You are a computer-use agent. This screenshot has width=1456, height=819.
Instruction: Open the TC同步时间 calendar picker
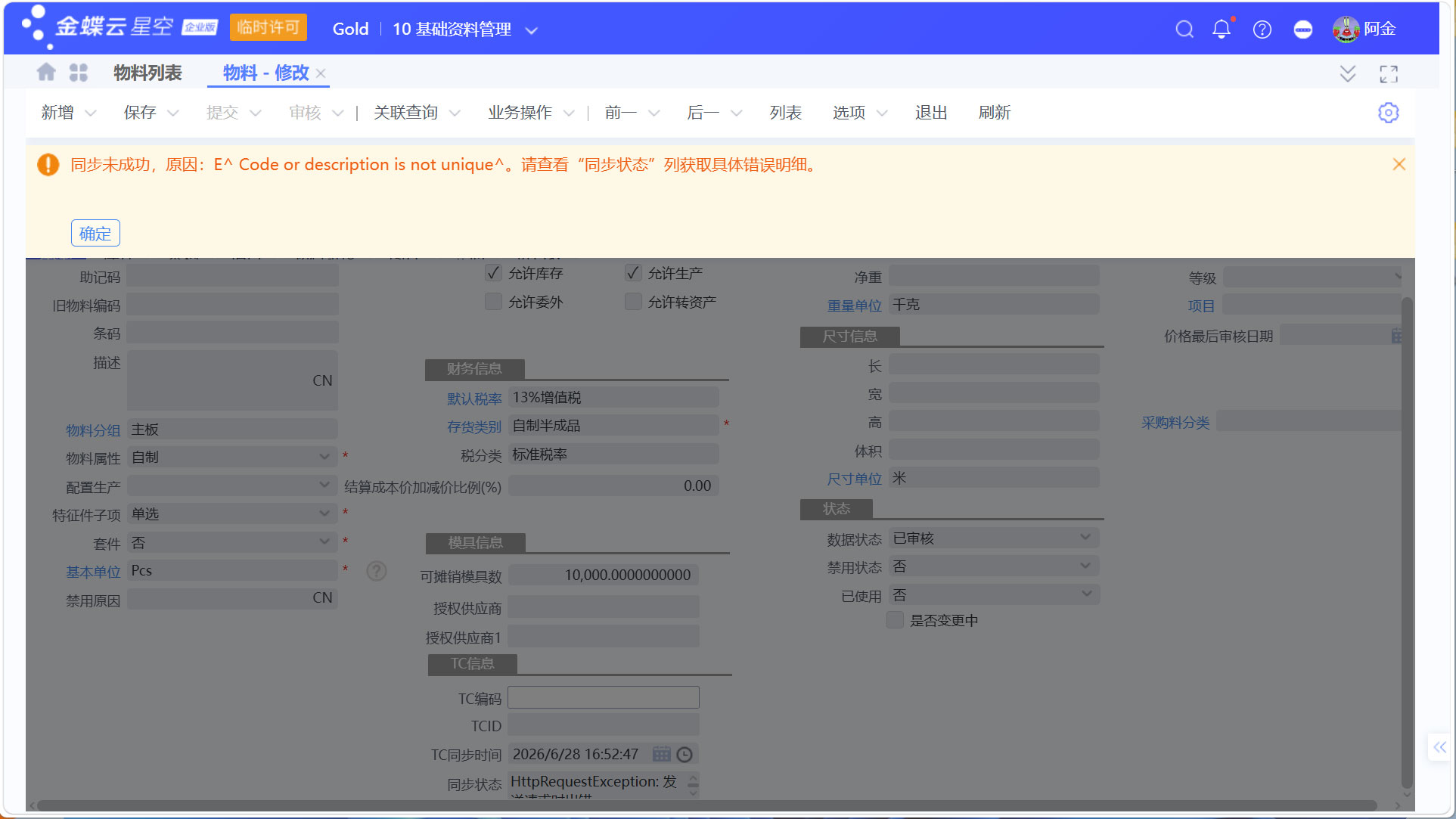click(661, 754)
